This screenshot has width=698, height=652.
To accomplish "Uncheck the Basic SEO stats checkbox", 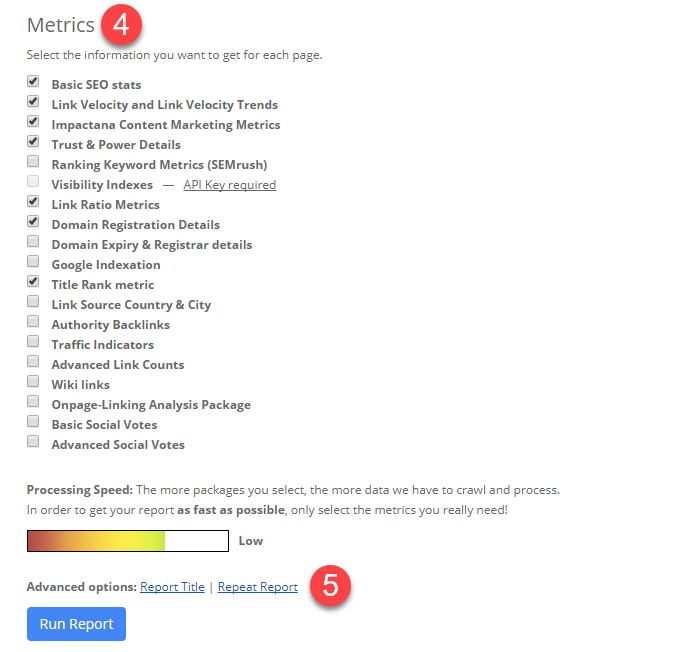I will pyautogui.click(x=33, y=81).
